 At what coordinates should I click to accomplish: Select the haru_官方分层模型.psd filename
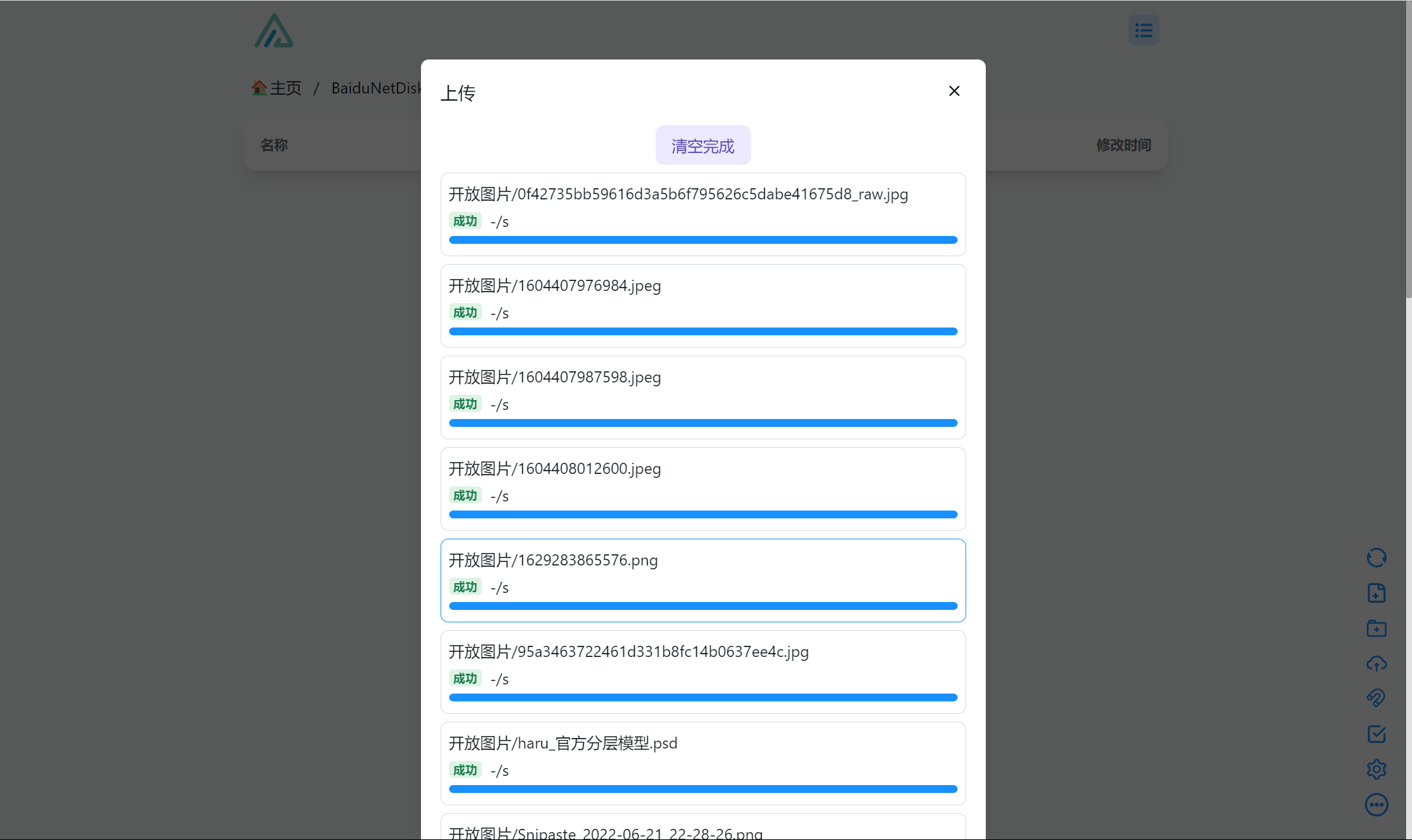563,743
